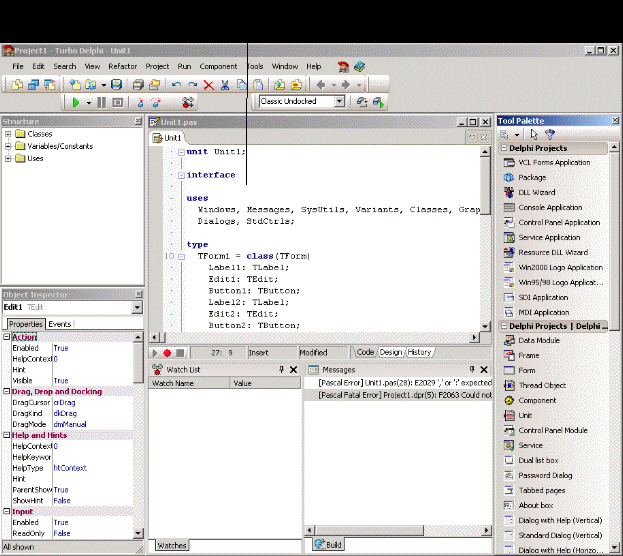Collapse the Help and Hints category
Screen dimensions: 623x556
pyautogui.click(x=6, y=435)
